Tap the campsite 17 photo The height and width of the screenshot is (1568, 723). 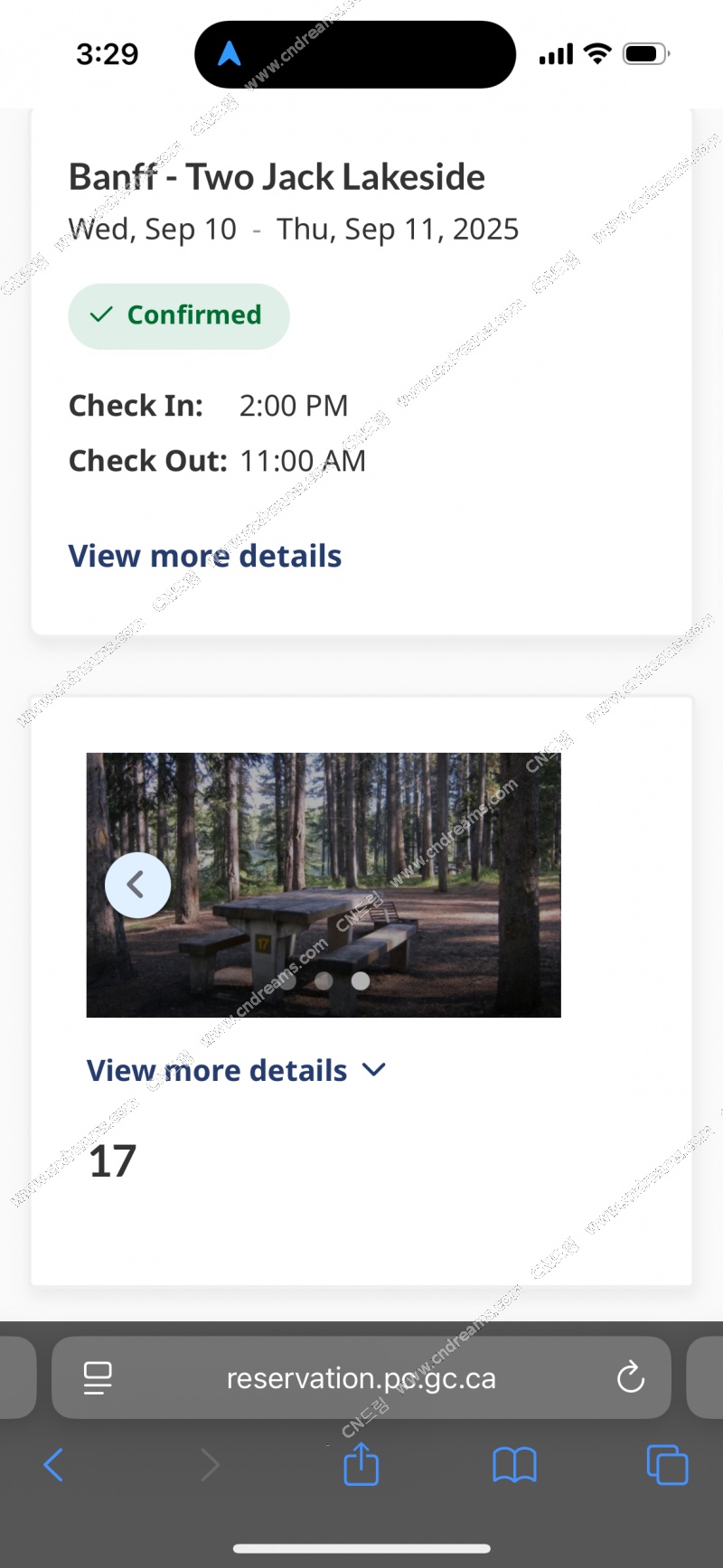click(324, 885)
